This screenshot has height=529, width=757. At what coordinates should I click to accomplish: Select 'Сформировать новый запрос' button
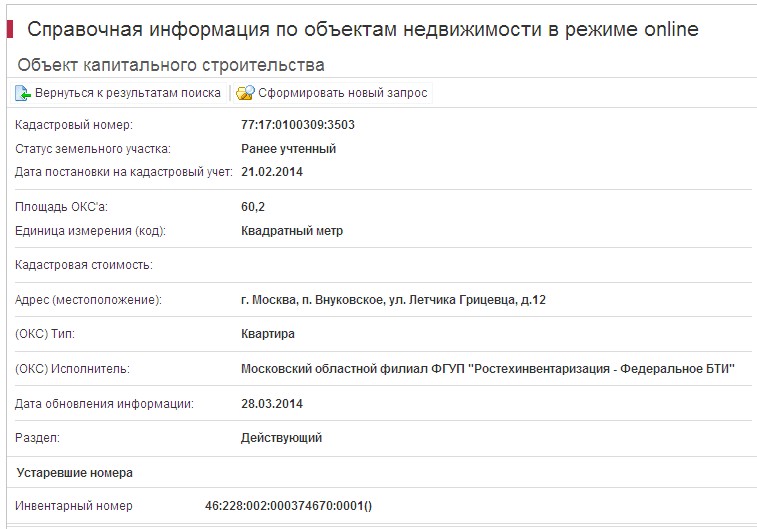tap(343, 93)
